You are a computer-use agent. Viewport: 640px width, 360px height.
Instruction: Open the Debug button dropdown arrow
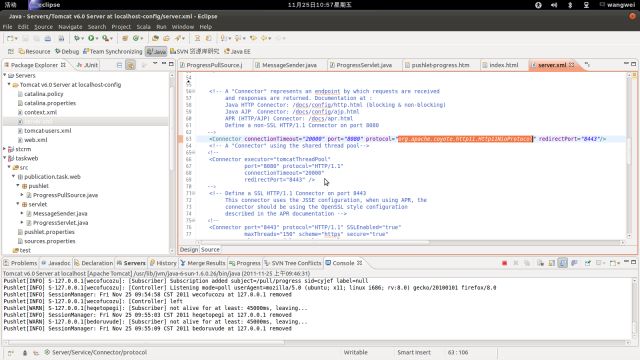[x=82, y=38]
